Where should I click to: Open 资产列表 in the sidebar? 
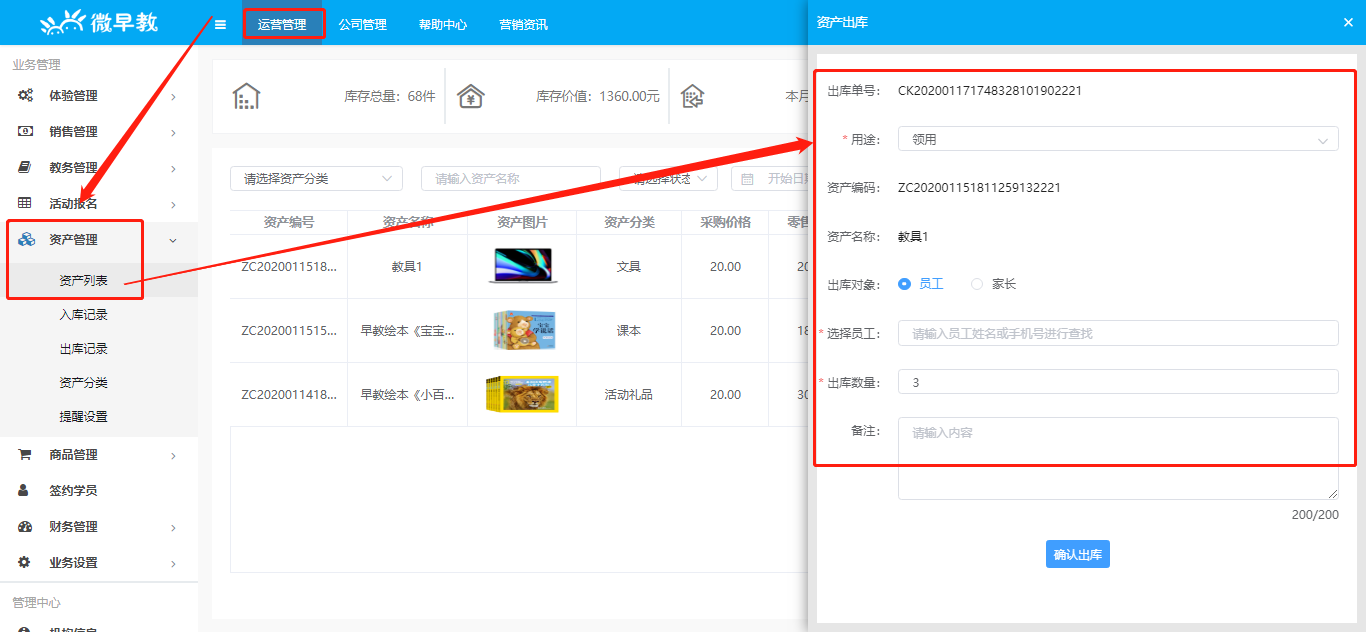[84, 281]
